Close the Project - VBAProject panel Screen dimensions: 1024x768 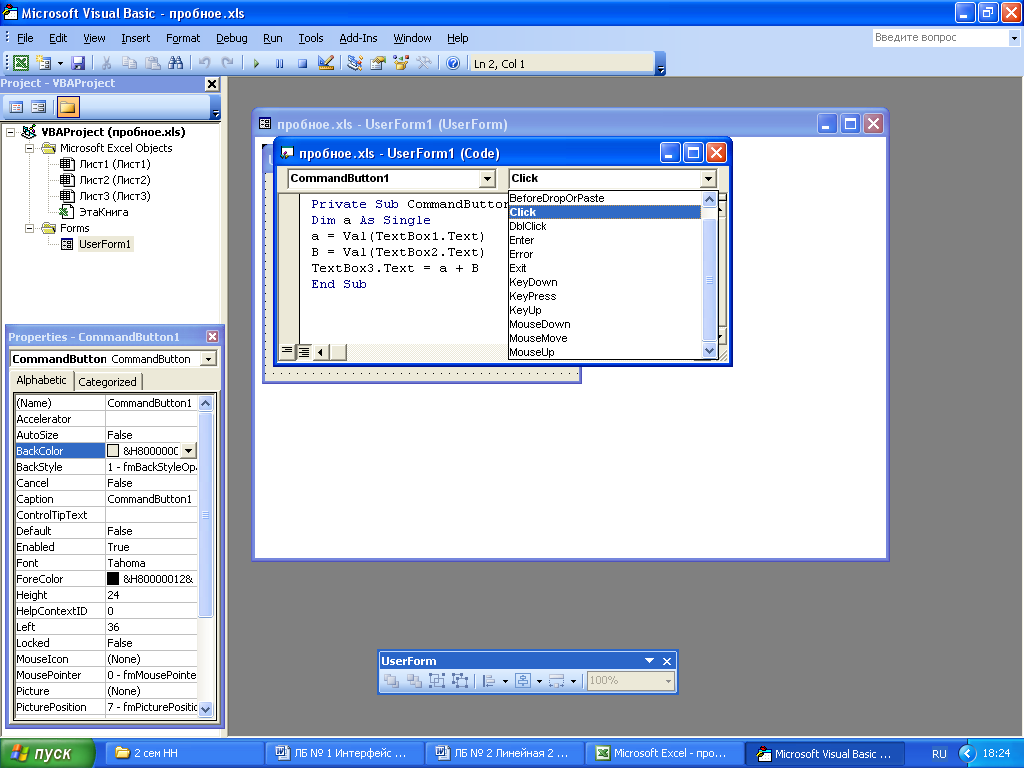[212, 84]
